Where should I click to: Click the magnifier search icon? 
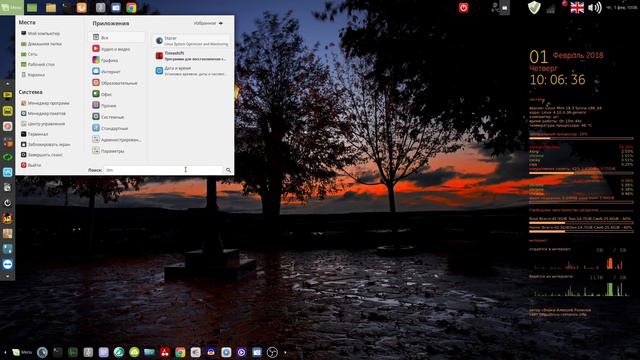pyautogui.click(x=228, y=170)
